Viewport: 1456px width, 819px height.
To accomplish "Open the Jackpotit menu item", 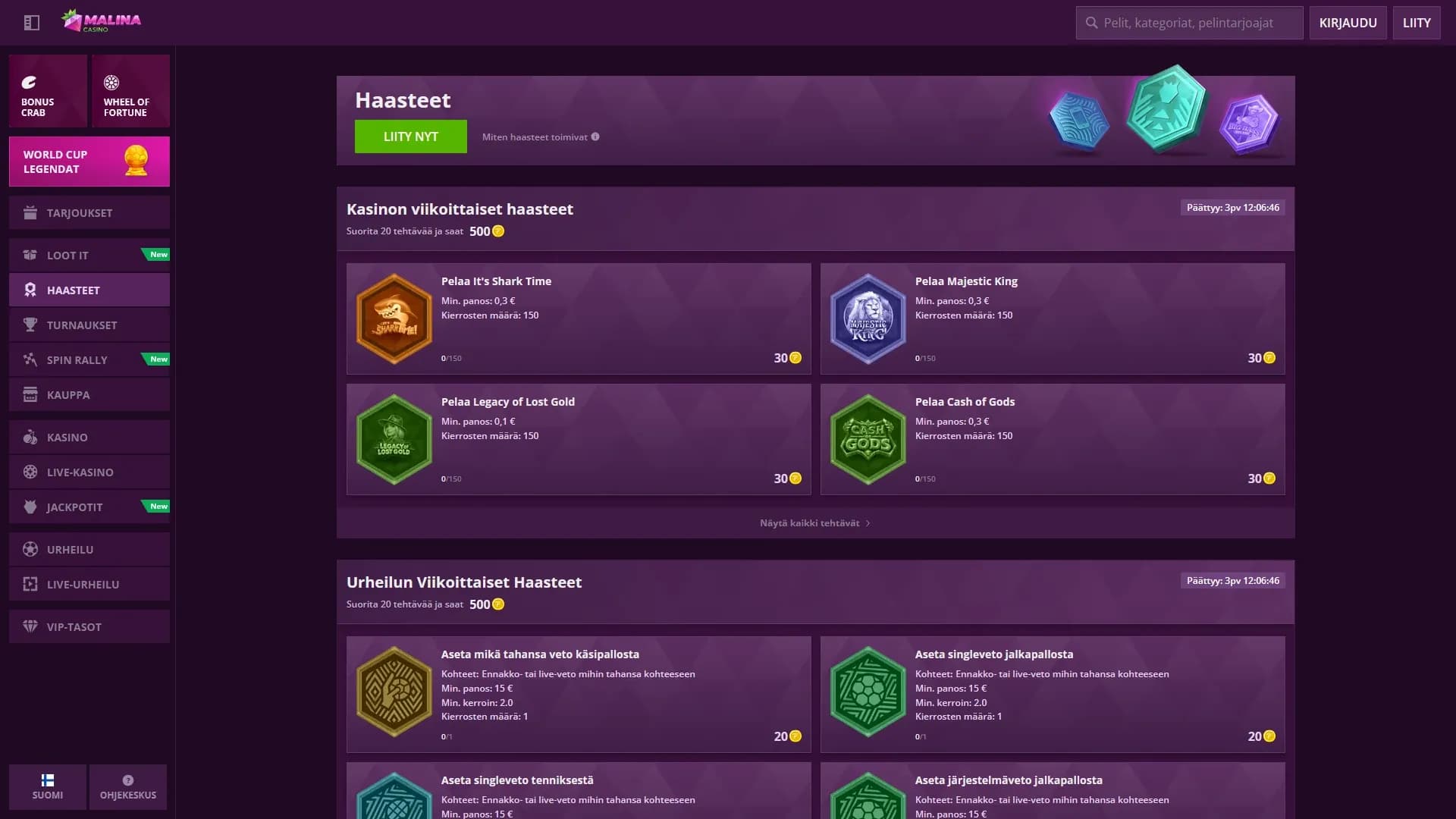I will pyautogui.click(x=89, y=507).
